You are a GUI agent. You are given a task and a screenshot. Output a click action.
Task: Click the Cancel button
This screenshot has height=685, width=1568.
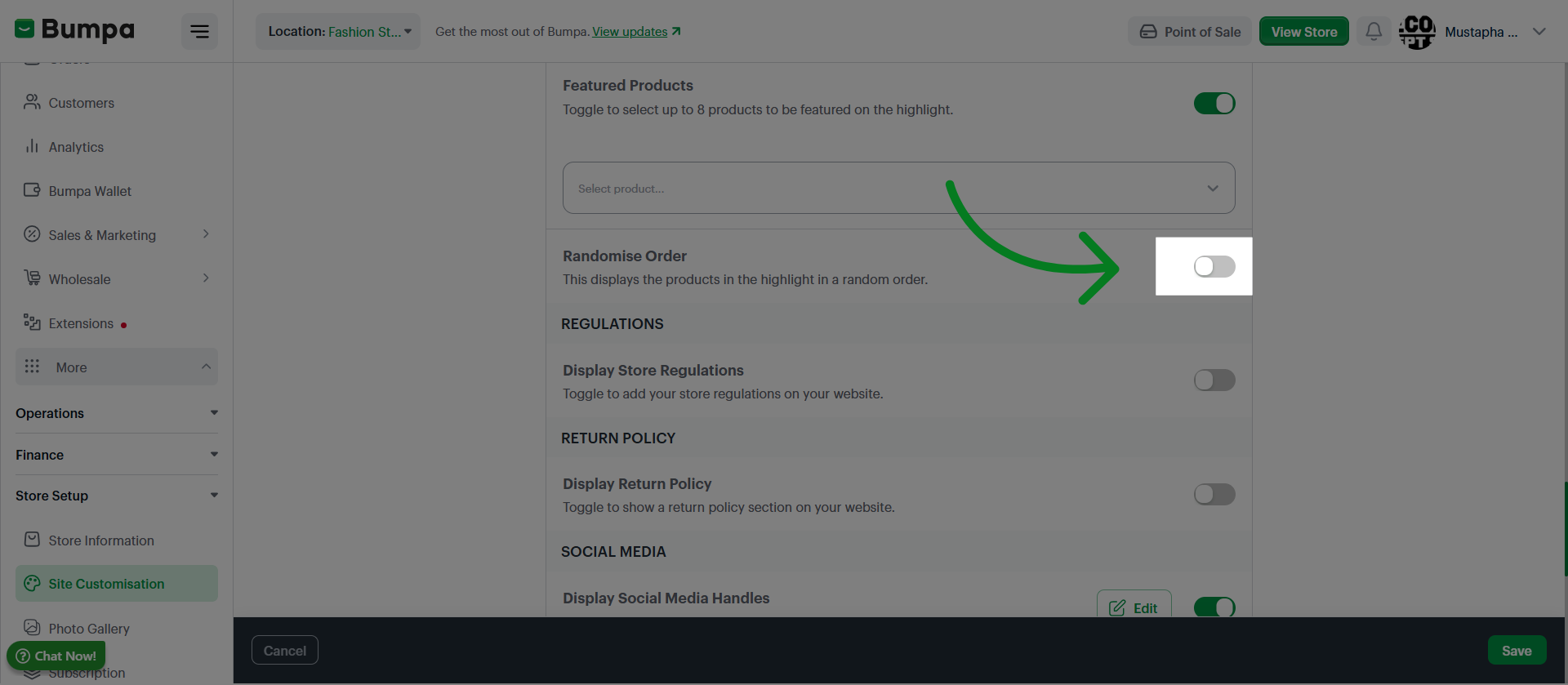(285, 651)
